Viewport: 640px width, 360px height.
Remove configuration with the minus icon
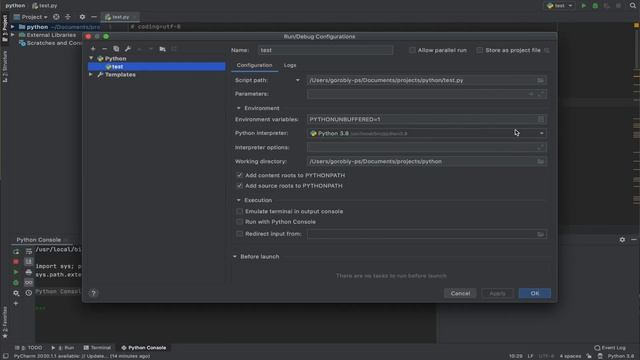pyautogui.click(x=104, y=49)
